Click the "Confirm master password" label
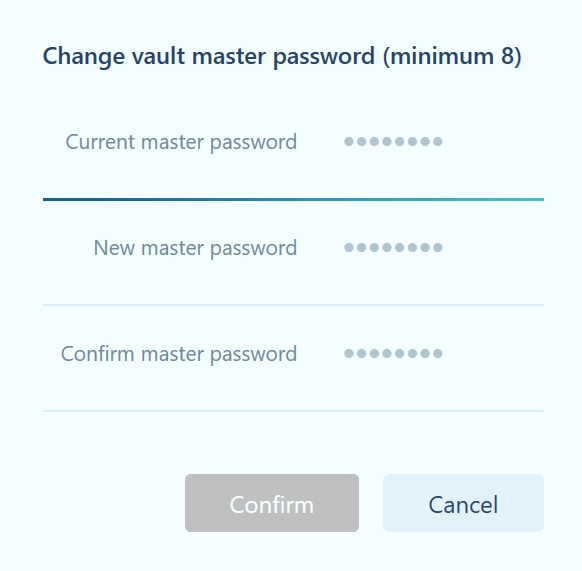 [179, 354]
